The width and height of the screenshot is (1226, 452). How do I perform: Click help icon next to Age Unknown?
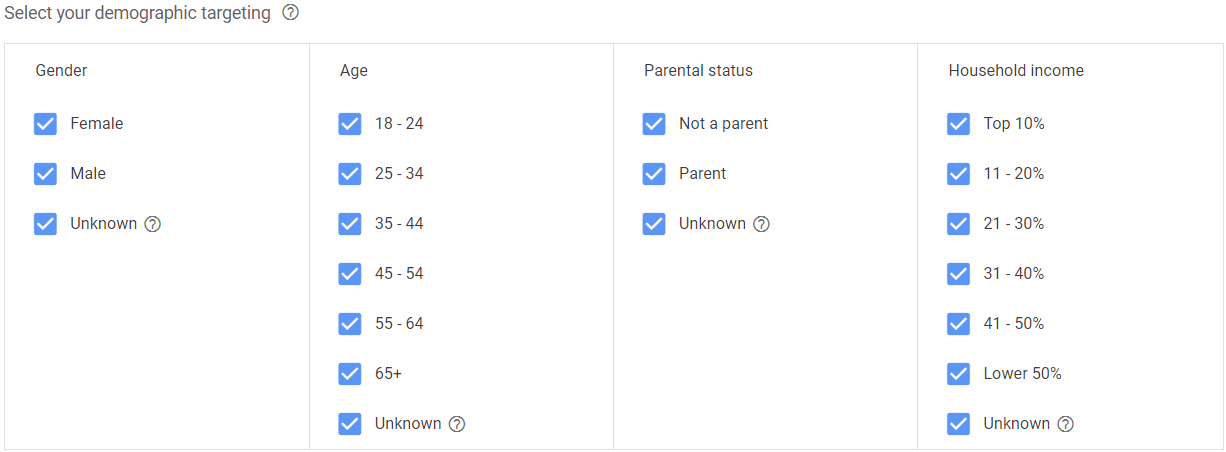457,424
